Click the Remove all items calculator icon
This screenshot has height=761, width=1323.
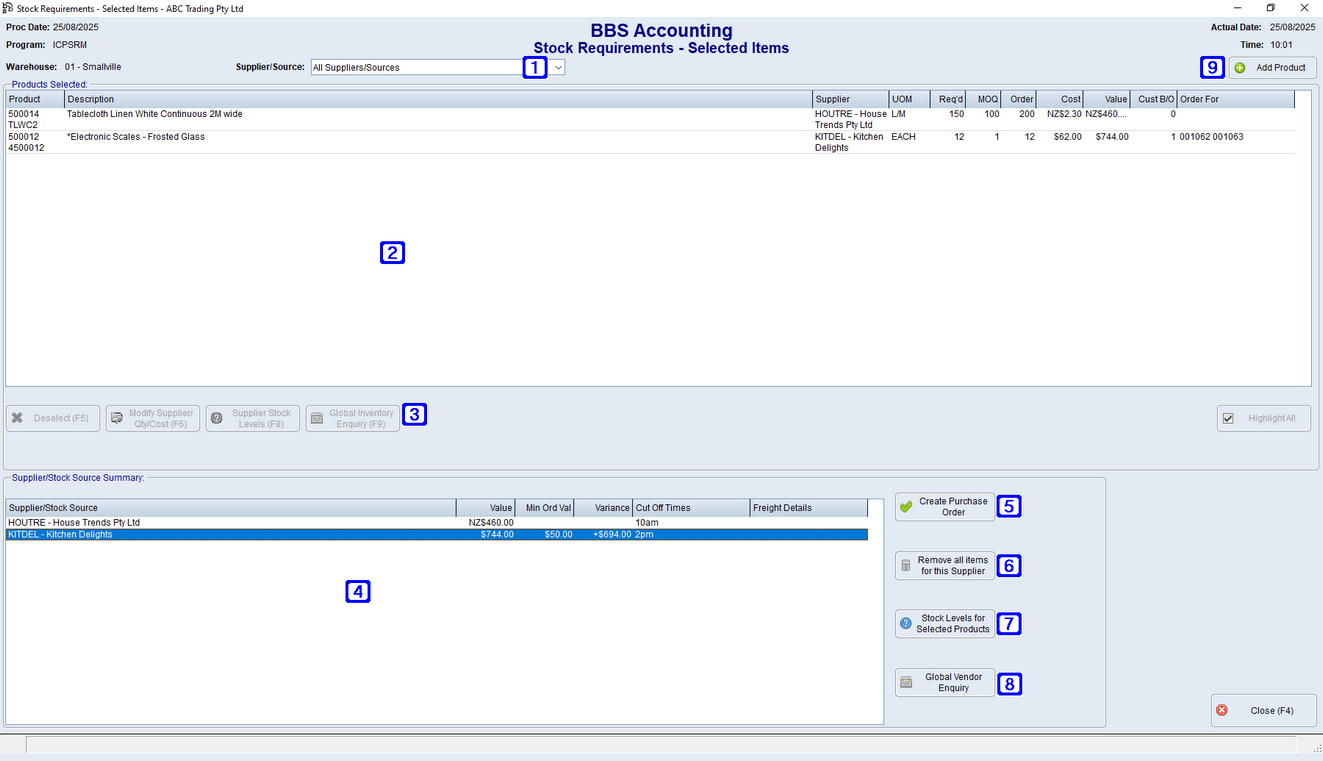pos(904,565)
